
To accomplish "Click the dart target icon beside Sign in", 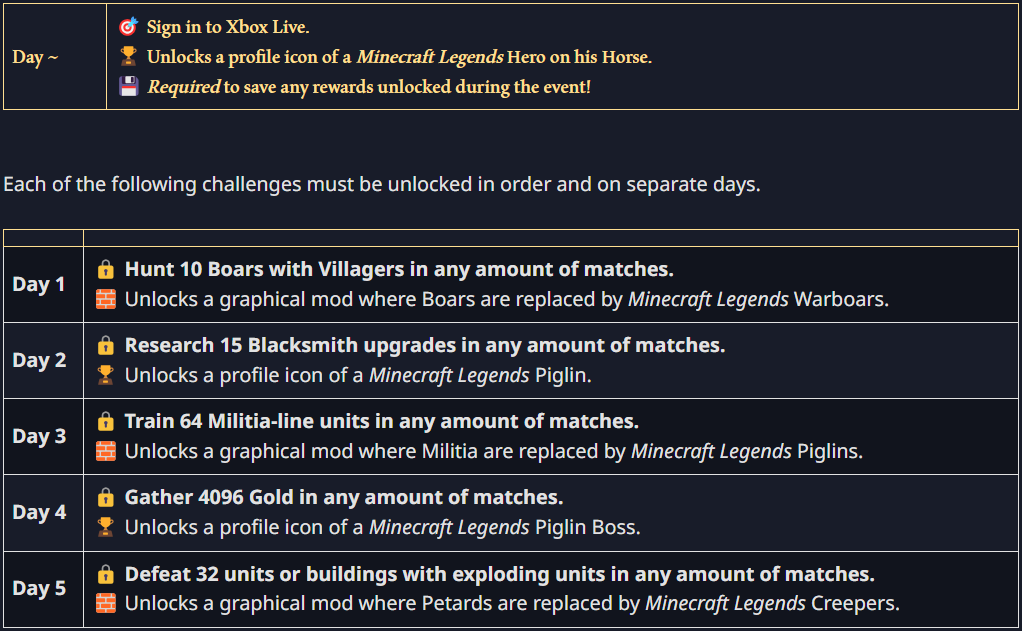I will 128,27.
